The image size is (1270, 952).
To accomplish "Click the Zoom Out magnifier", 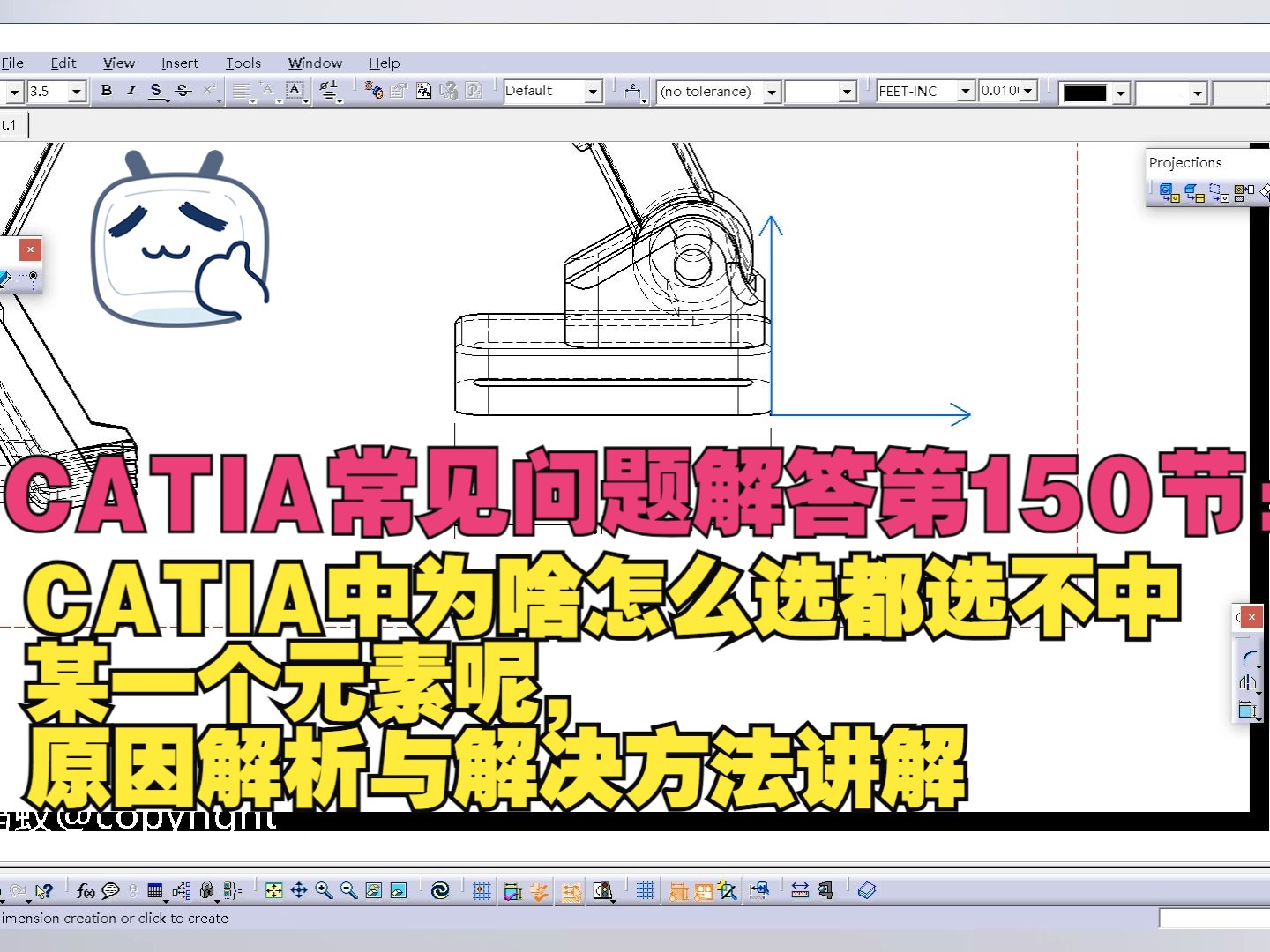I will tap(348, 890).
